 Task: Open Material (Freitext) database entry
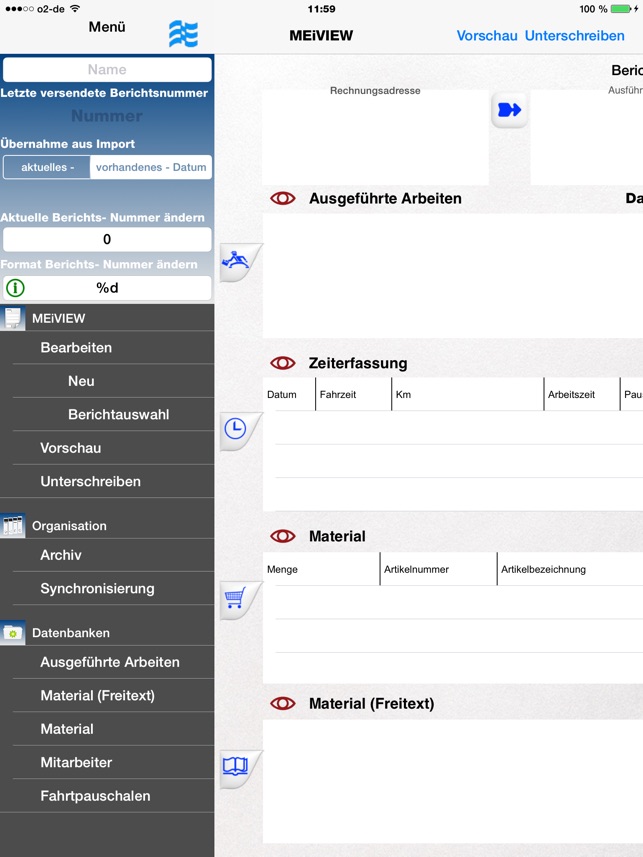coord(107,696)
